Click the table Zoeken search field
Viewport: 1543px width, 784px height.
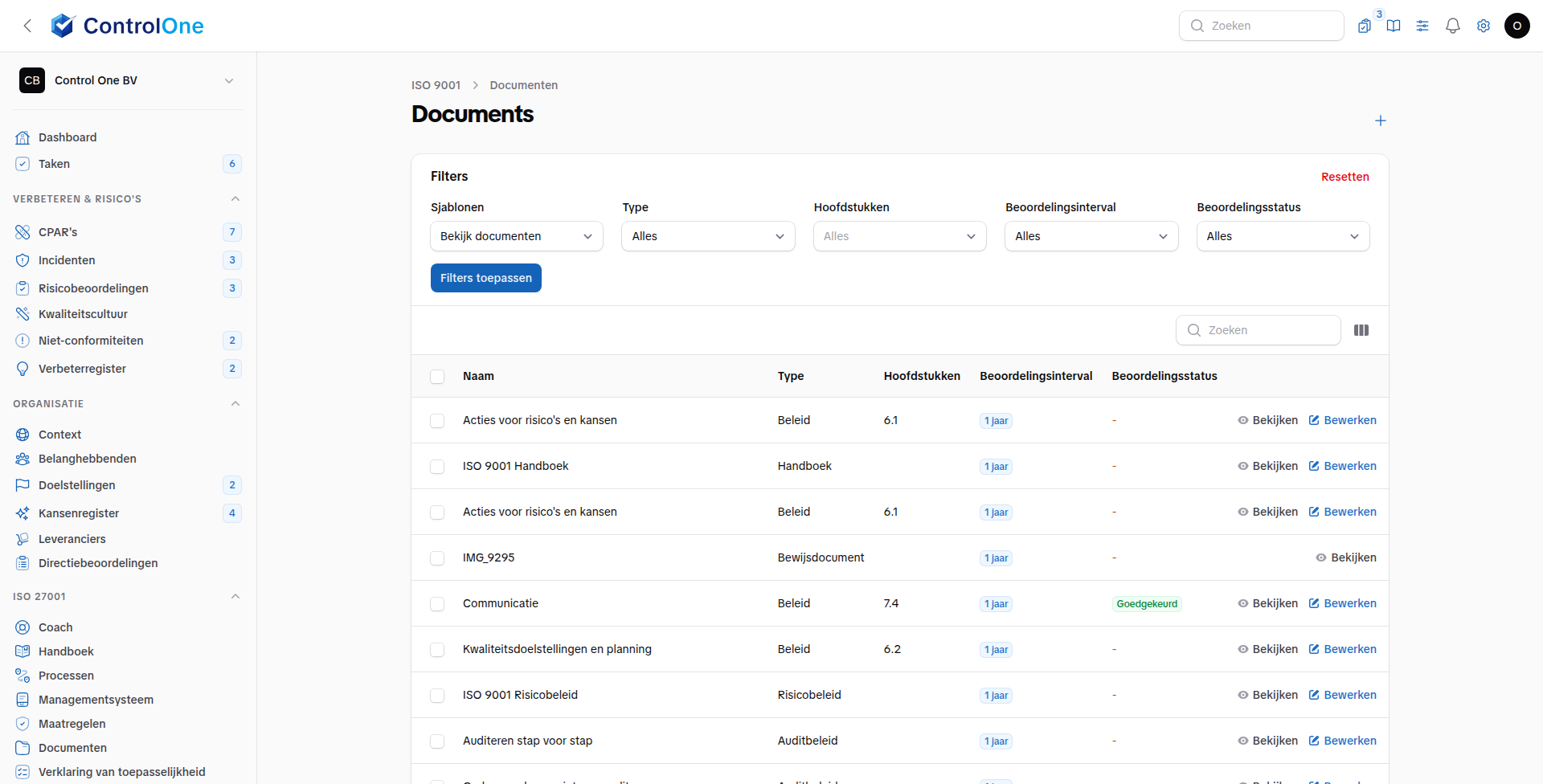[1259, 330]
